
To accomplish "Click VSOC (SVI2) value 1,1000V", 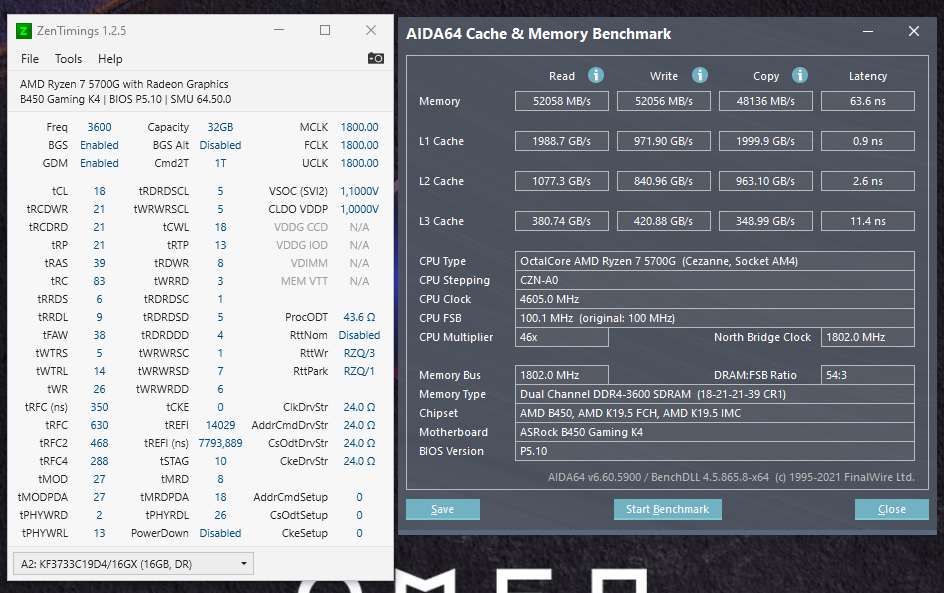I will click(x=359, y=191).
